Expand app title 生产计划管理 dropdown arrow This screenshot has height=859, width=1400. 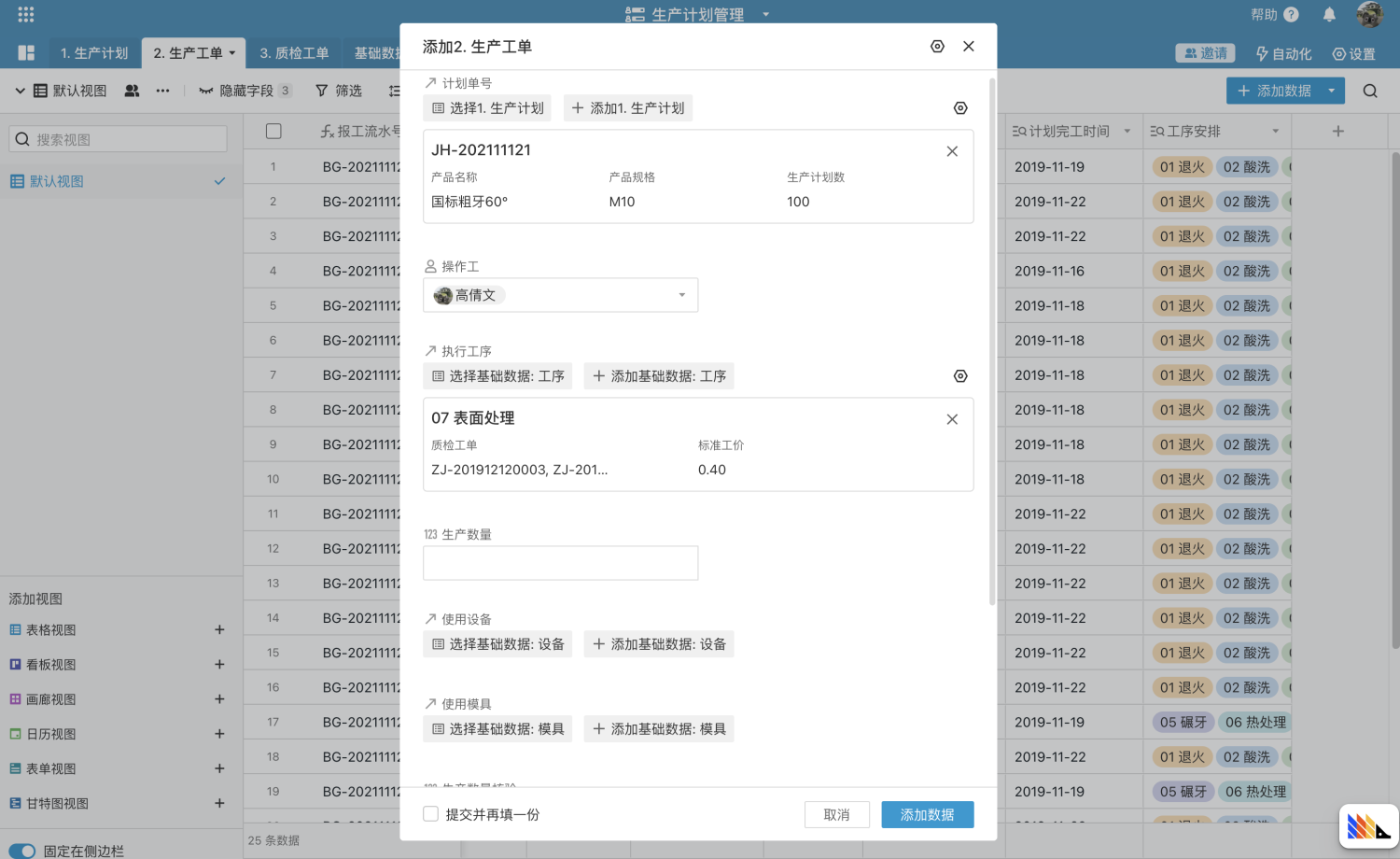pos(766,15)
